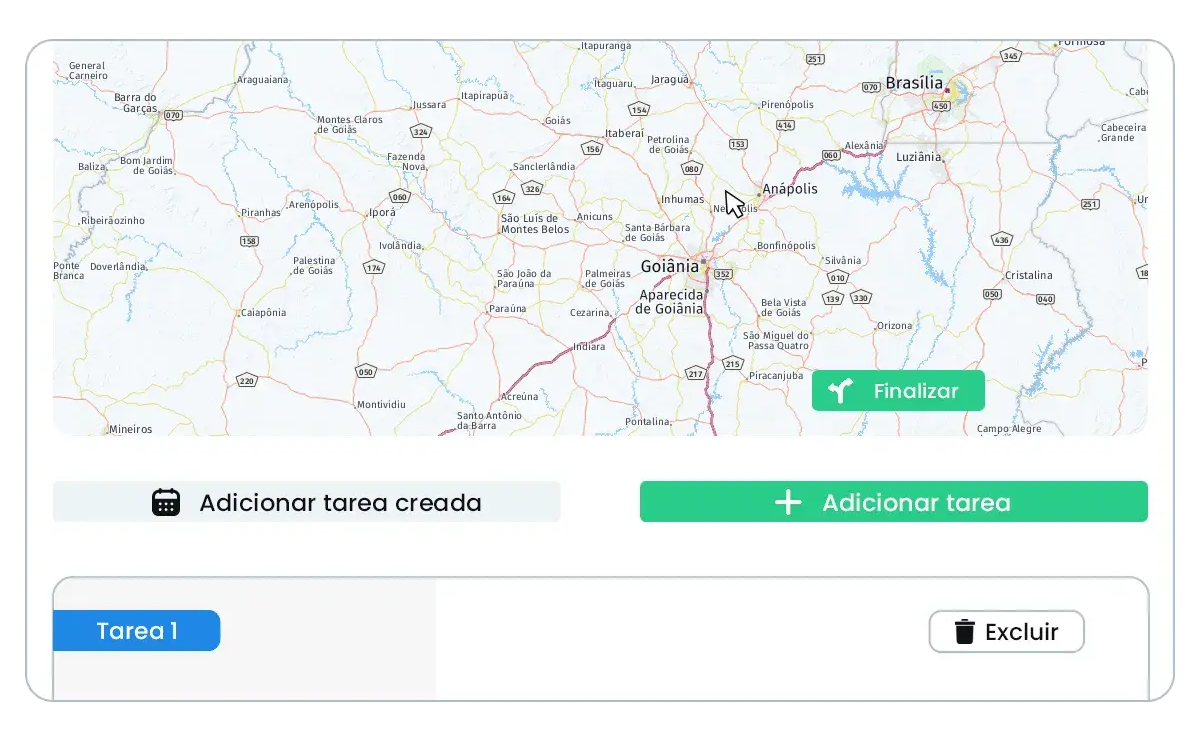Screen dimensions: 1200x740
Task: Click the Indiara town label
Action: pos(589,347)
